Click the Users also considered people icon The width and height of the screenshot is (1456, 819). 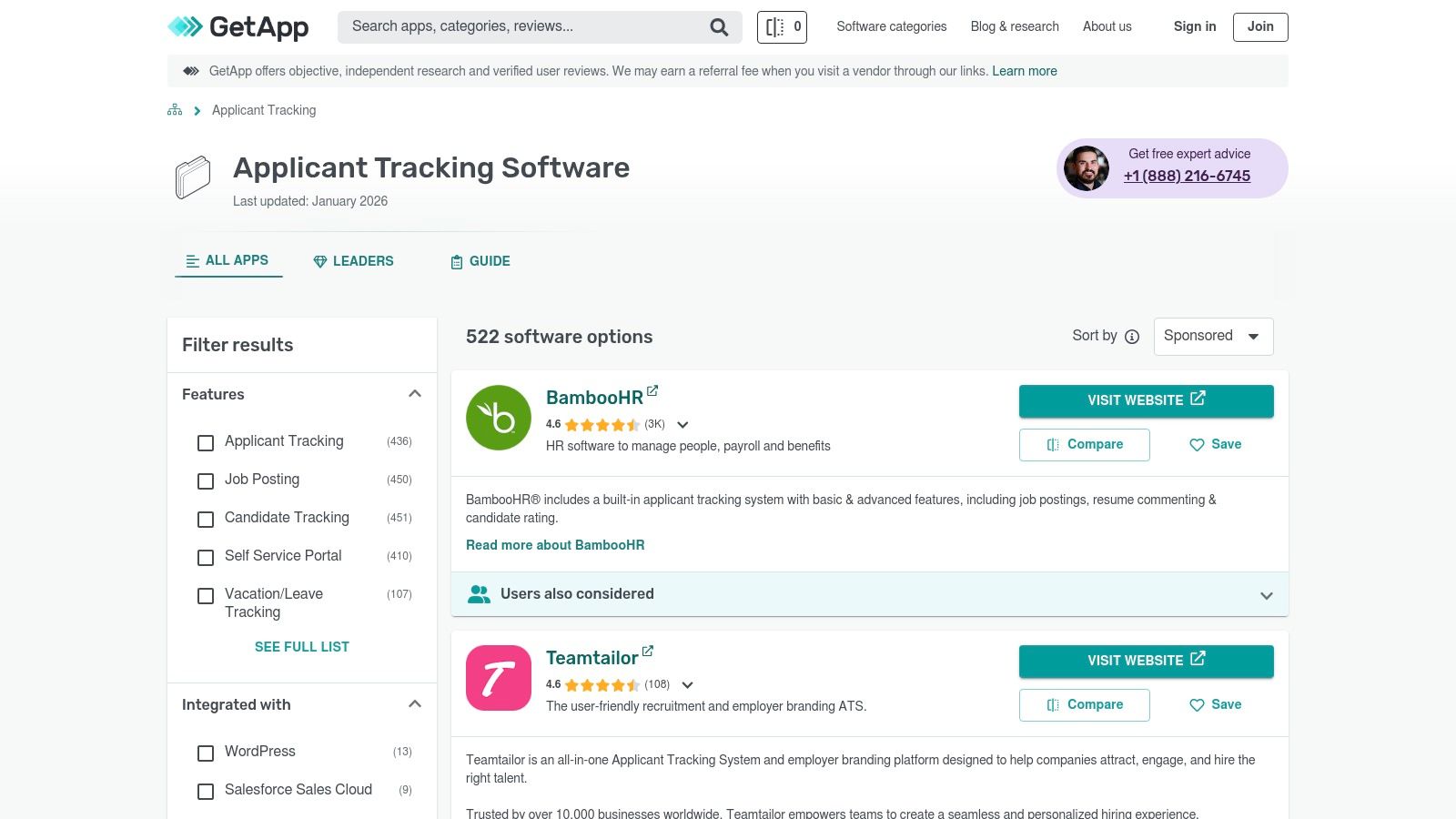click(480, 593)
